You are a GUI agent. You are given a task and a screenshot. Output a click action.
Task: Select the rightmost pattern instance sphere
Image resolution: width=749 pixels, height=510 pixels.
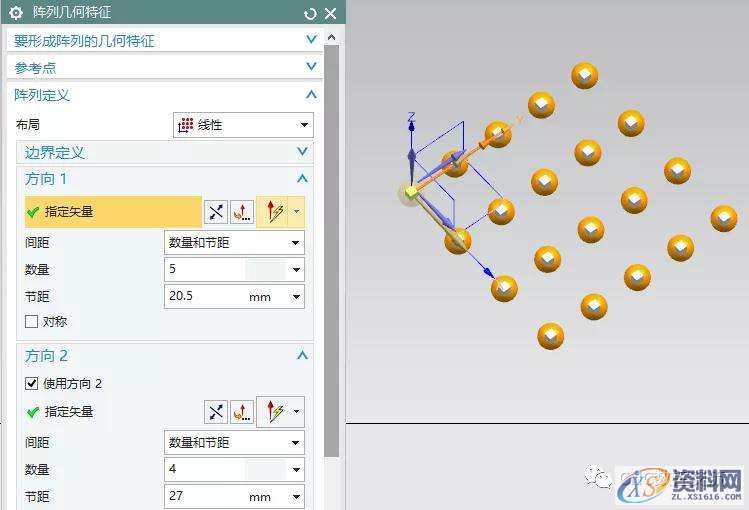(724, 218)
